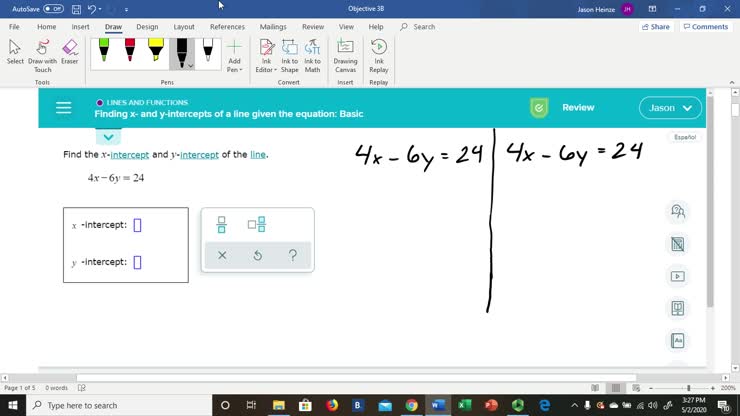The image size is (740, 416).
Task: Open the References ribbon tab
Action: coord(227,27)
